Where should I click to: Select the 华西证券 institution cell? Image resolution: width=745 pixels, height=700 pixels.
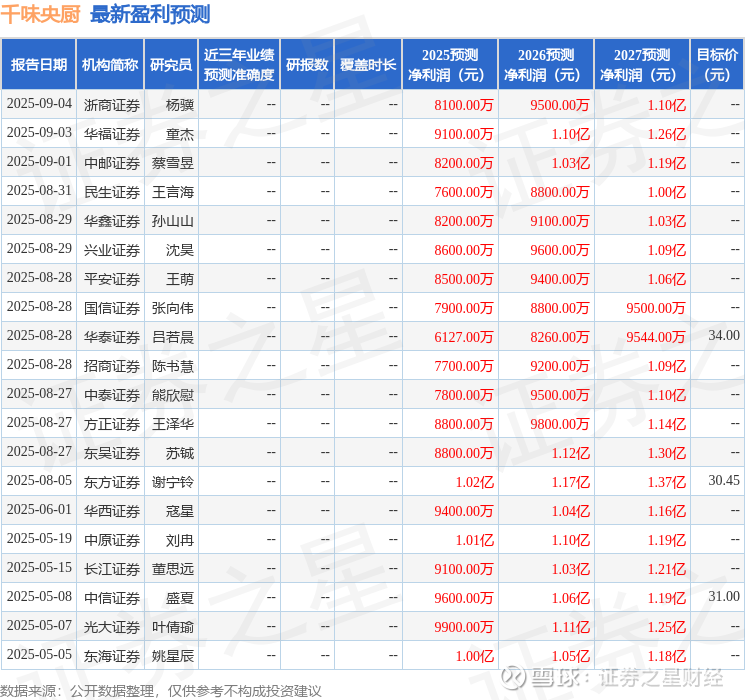coord(112,510)
